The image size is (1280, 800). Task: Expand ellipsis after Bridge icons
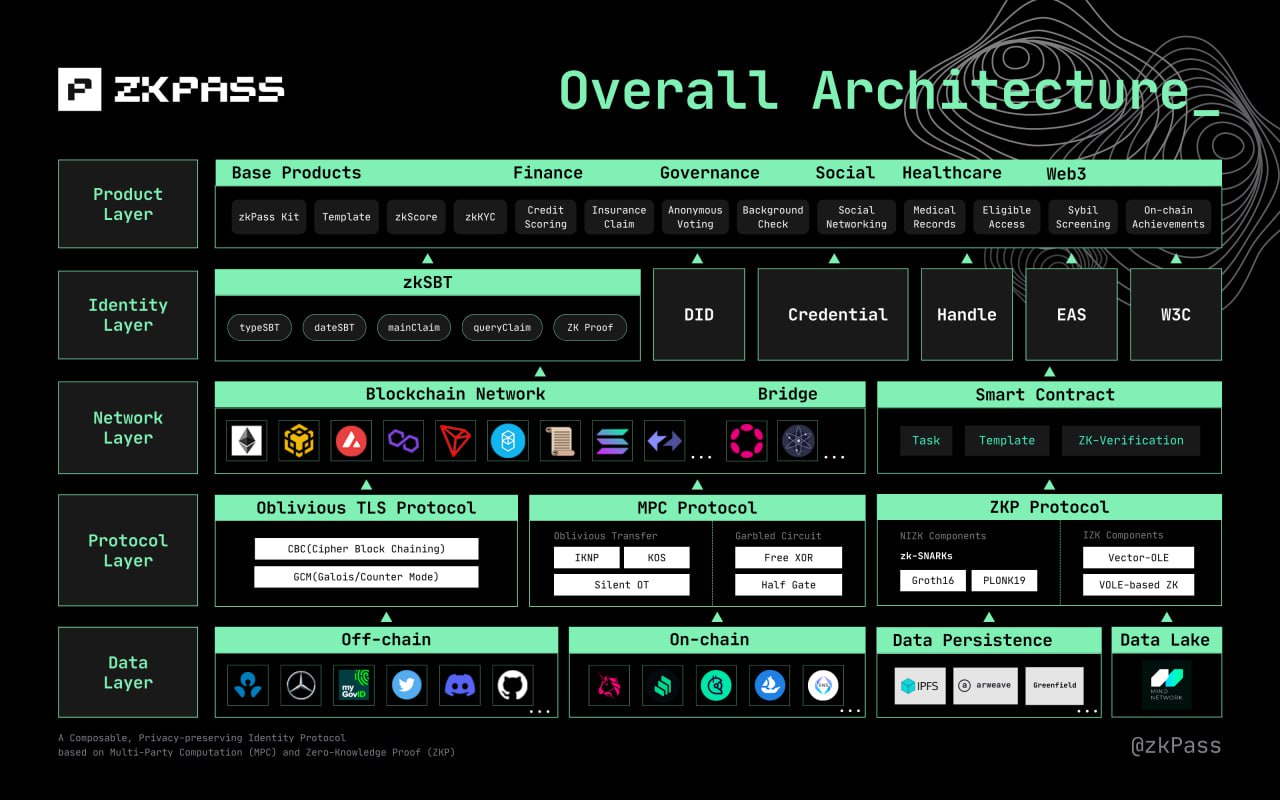pos(833,457)
